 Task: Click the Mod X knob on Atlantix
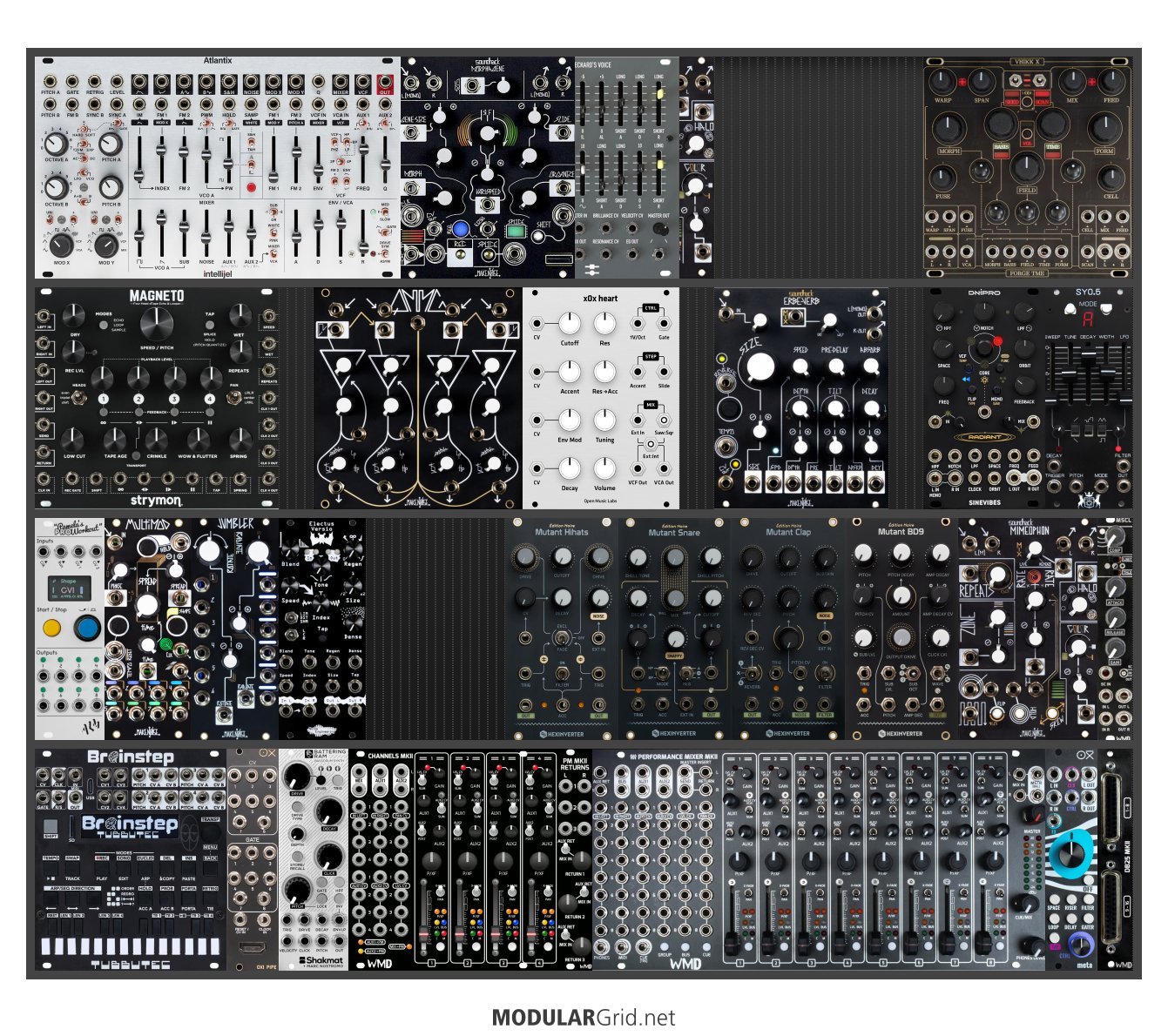point(61,244)
